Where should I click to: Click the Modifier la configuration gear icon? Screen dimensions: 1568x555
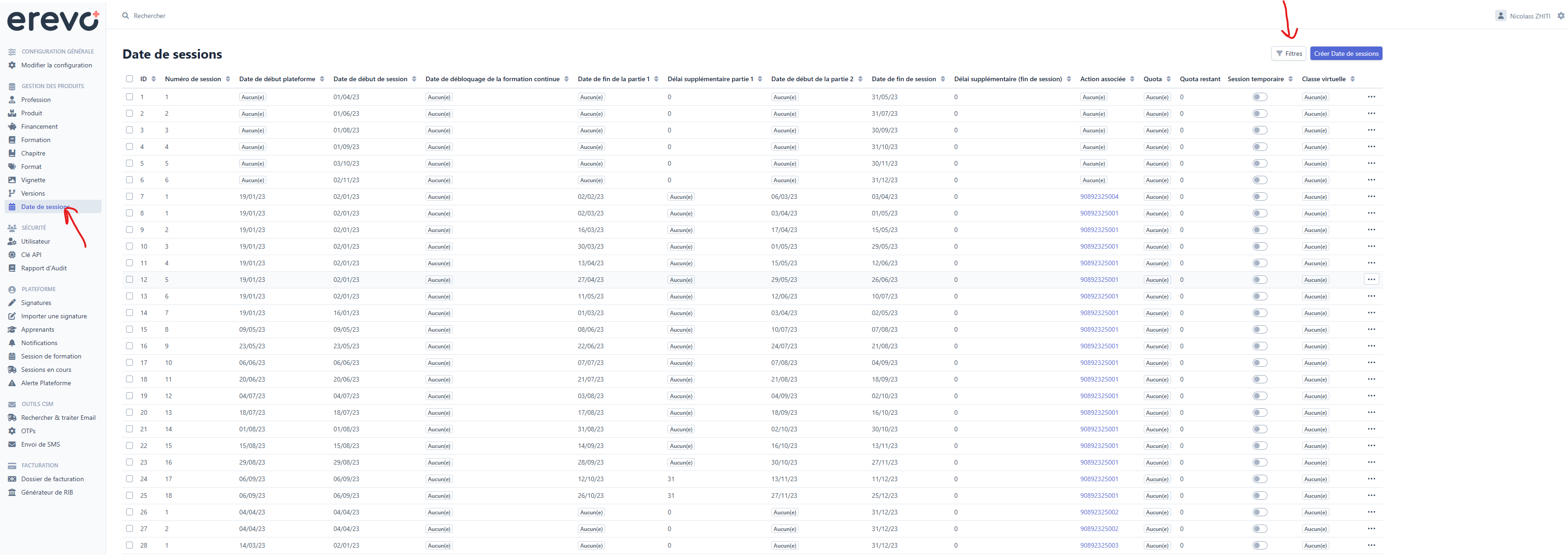(x=12, y=65)
